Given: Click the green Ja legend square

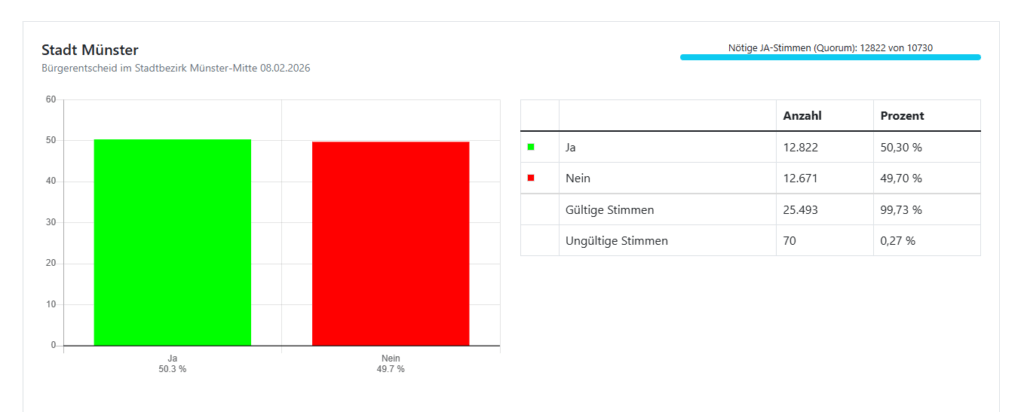Looking at the screenshot, I should [x=531, y=147].
